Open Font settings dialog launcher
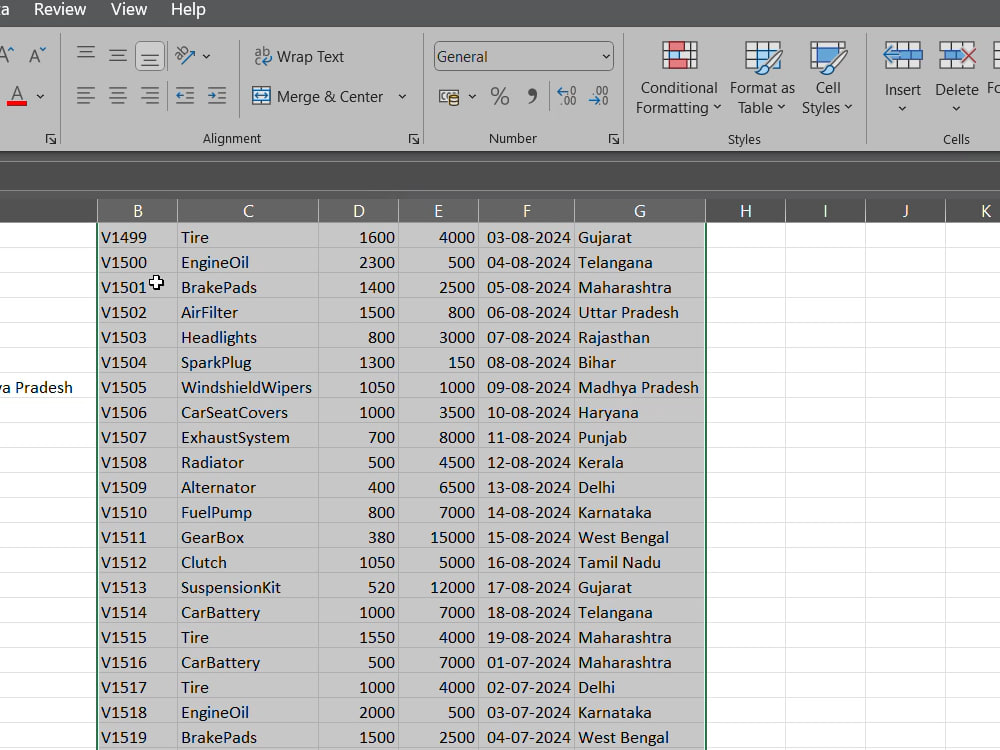This screenshot has height=750, width=1000. click(51, 139)
